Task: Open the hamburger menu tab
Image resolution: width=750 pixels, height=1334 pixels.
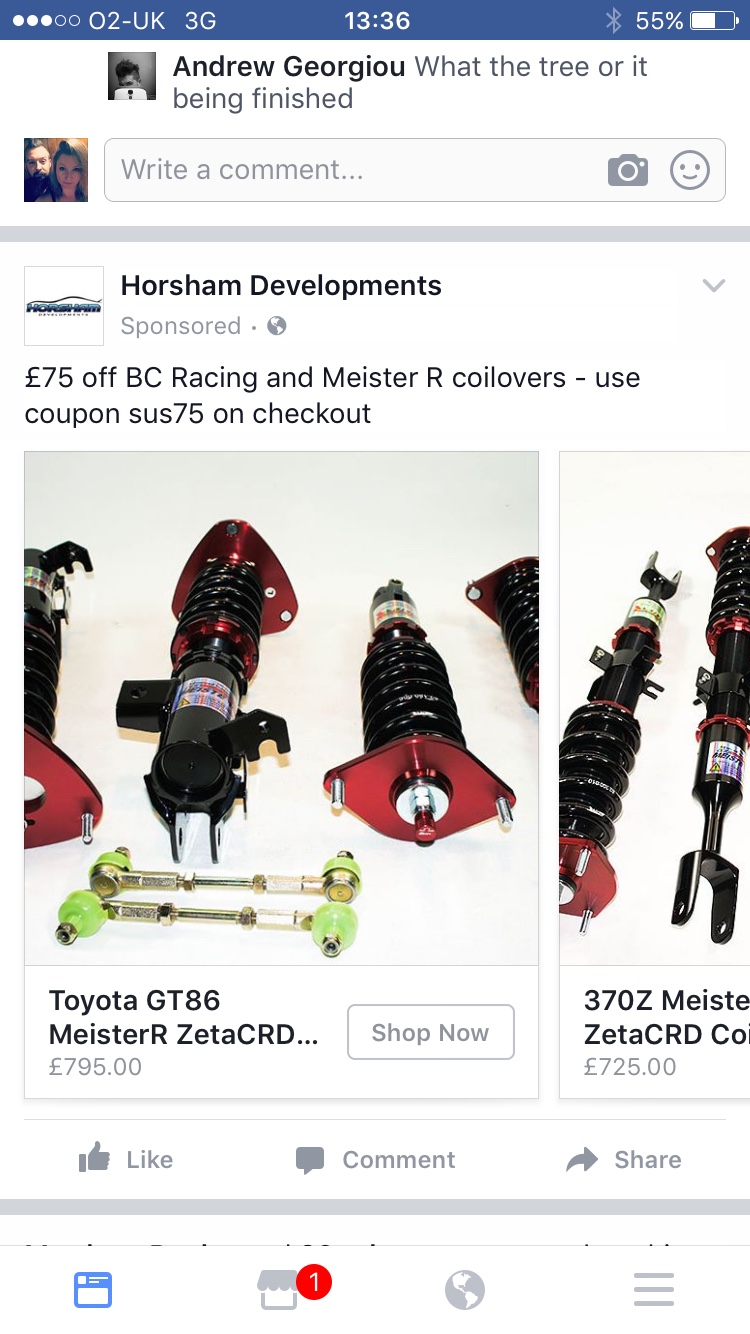Action: tap(654, 1290)
